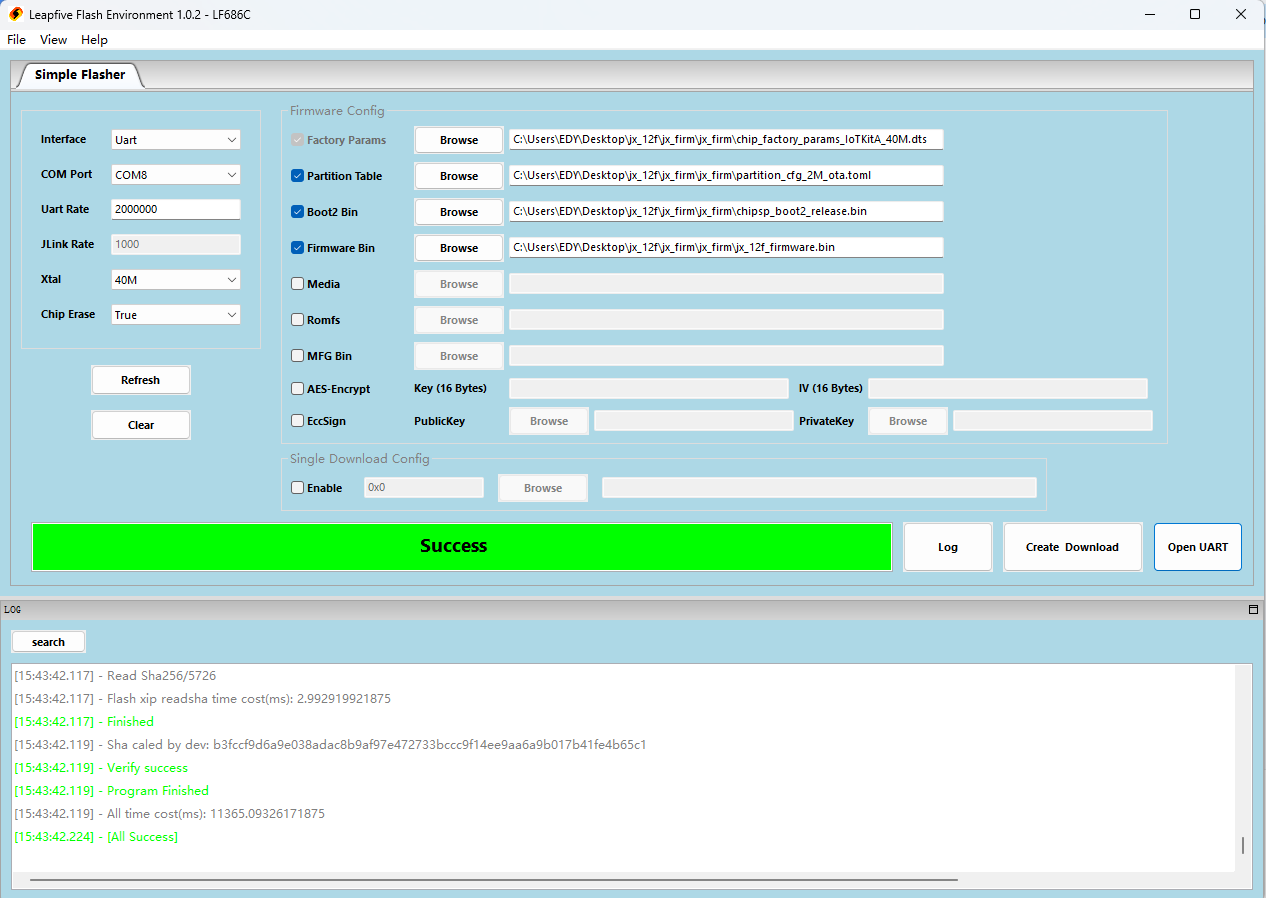1266x898 pixels.
Task: Check the Media checkbox
Action: coord(298,284)
